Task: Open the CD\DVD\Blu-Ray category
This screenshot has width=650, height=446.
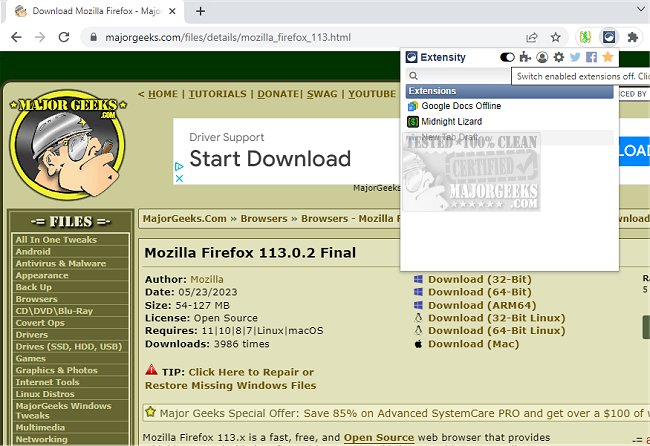Action: tap(54, 311)
